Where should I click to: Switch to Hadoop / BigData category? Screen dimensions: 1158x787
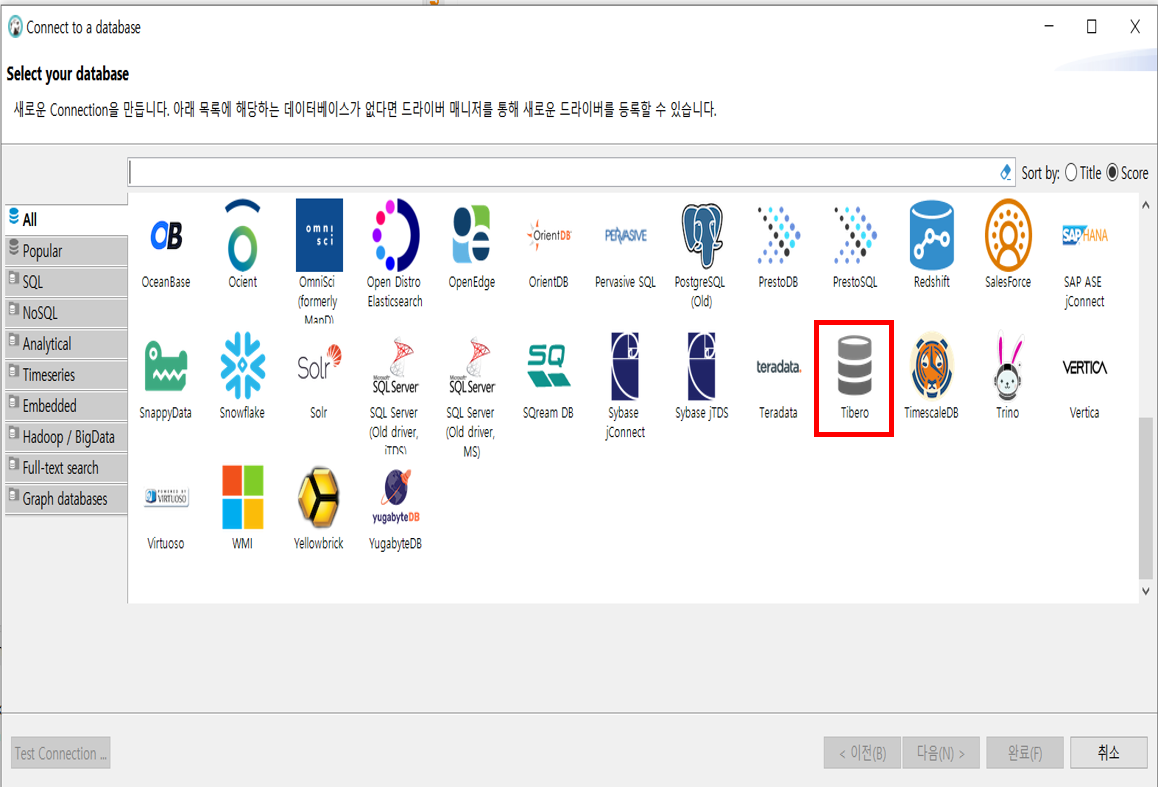66,436
